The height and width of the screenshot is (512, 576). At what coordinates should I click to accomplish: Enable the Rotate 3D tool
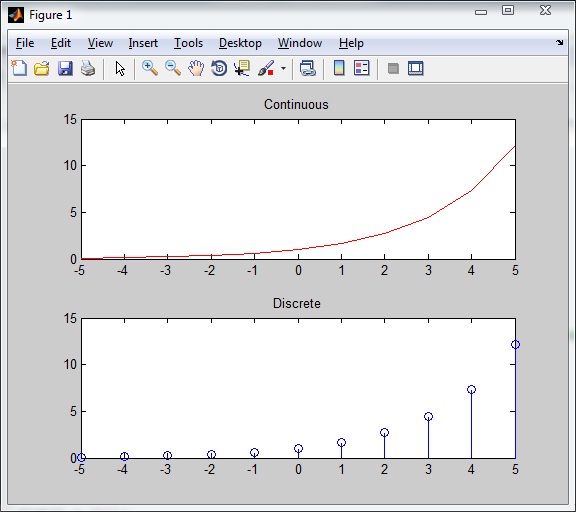click(x=219, y=68)
